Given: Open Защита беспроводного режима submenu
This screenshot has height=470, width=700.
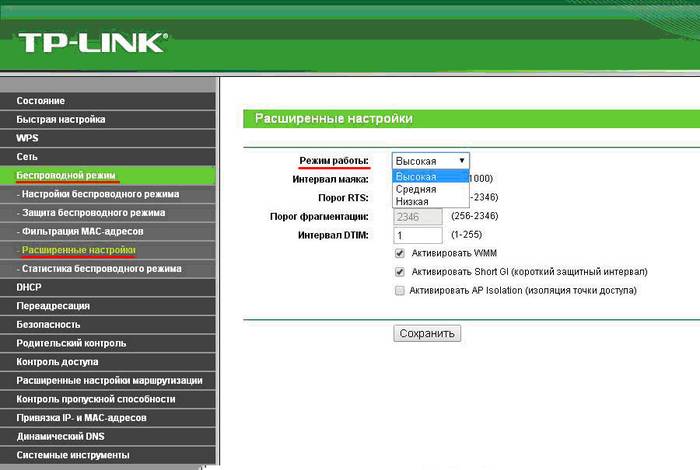Looking at the screenshot, I should click(92, 213).
